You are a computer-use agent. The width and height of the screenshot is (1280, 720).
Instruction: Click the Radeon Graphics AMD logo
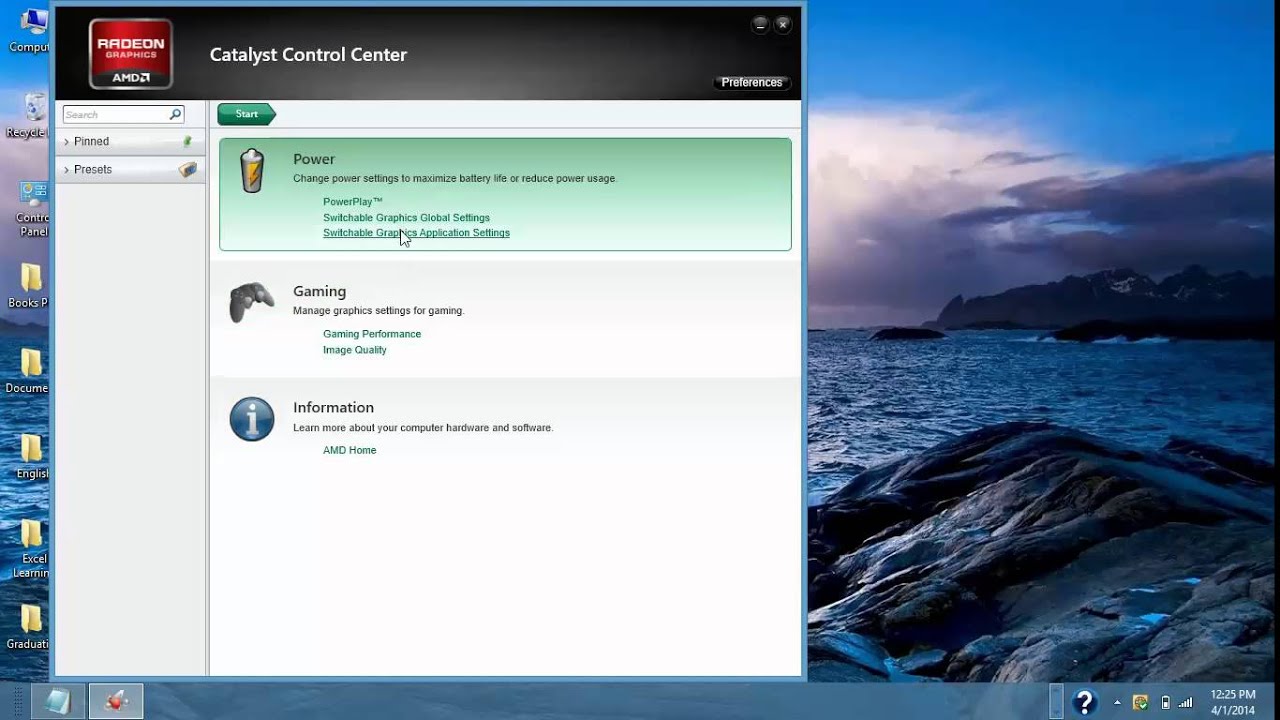pyautogui.click(x=130, y=54)
